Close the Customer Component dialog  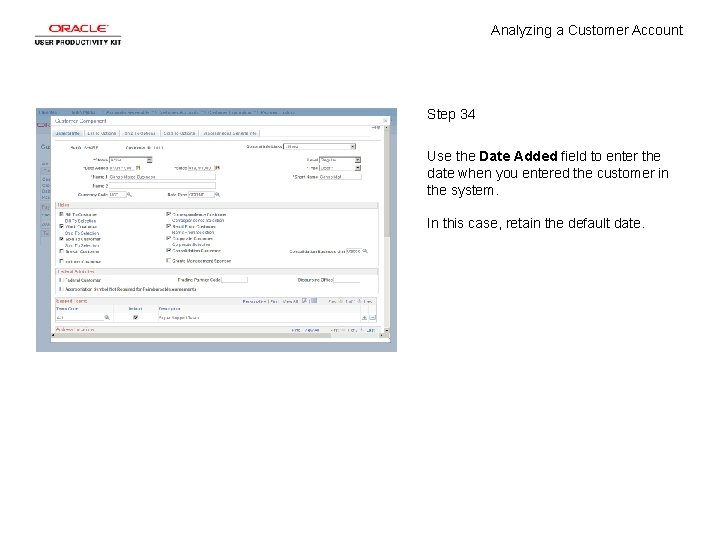pos(385,121)
